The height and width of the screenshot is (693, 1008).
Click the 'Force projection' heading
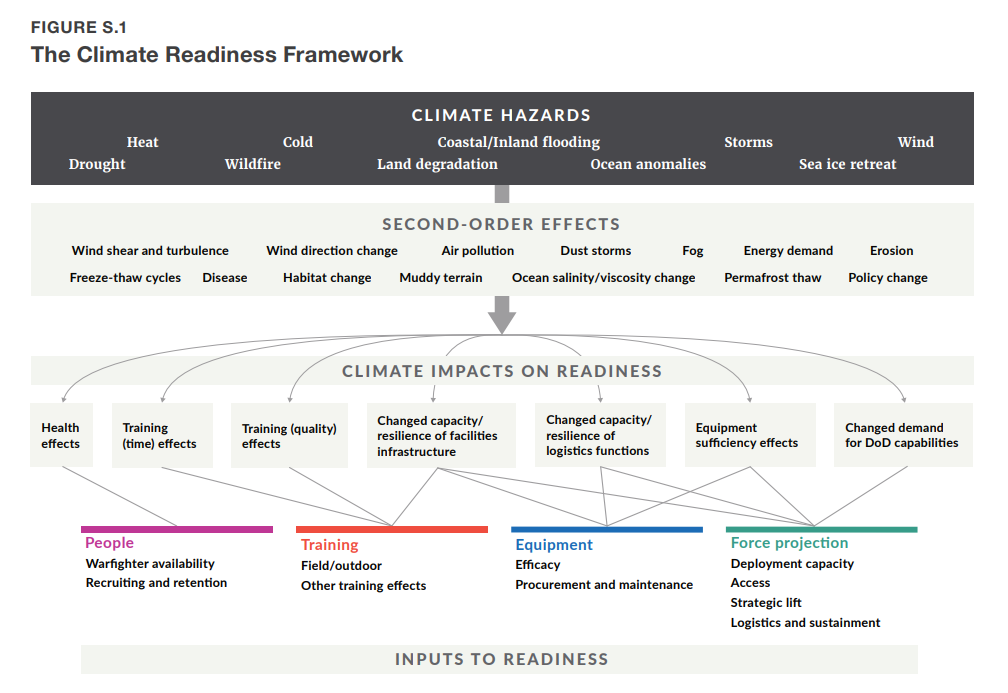(x=789, y=543)
